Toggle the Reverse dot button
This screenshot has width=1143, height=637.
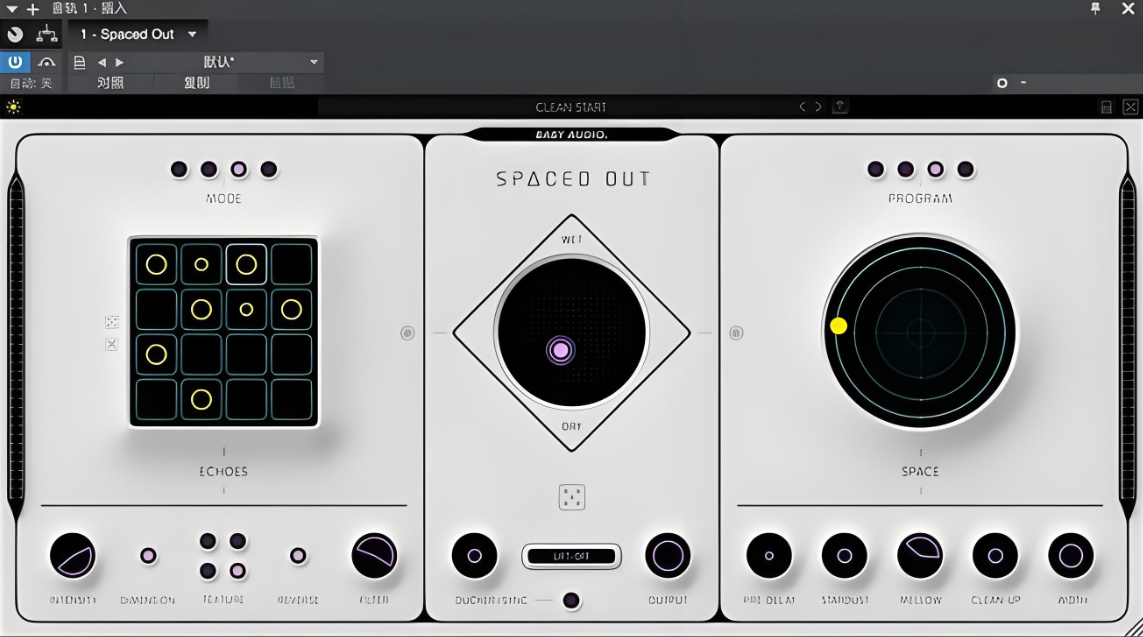(x=297, y=556)
